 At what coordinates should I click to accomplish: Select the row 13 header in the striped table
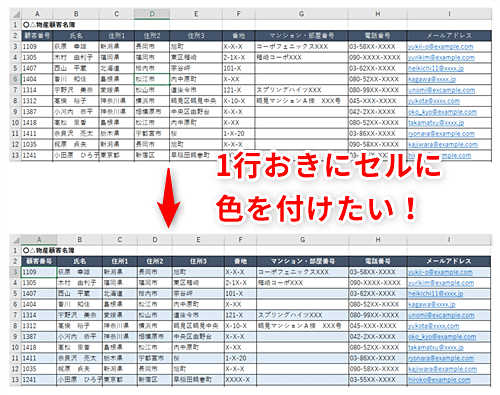pyautogui.click(x=15, y=380)
